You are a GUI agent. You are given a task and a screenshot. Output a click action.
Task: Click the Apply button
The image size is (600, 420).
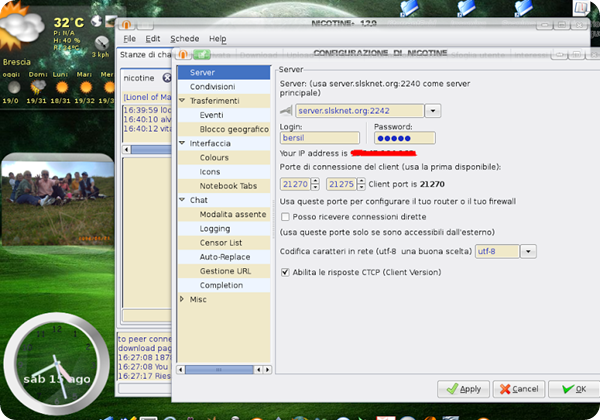pyautogui.click(x=463, y=389)
